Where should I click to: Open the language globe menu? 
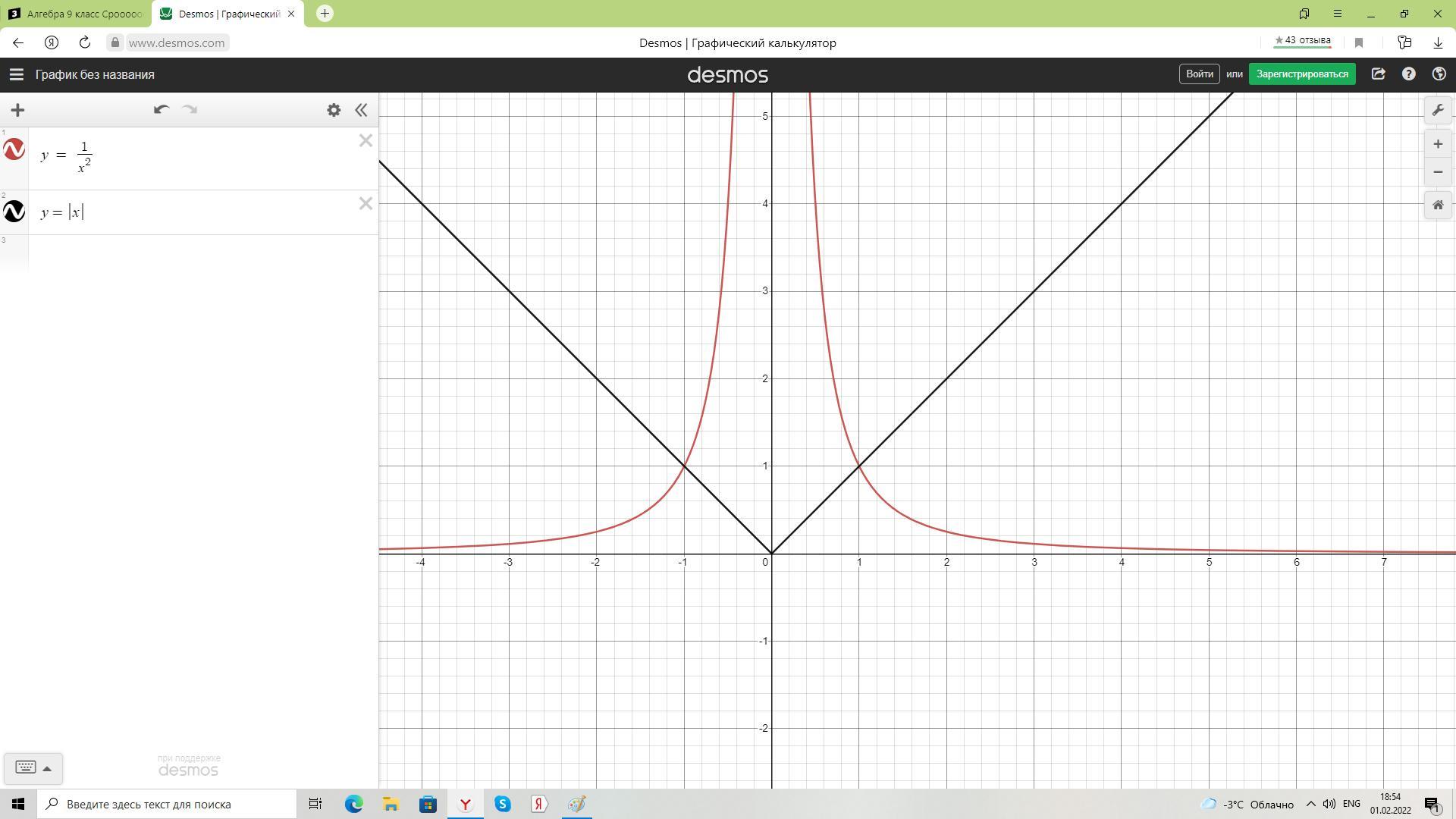click(x=1439, y=74)
